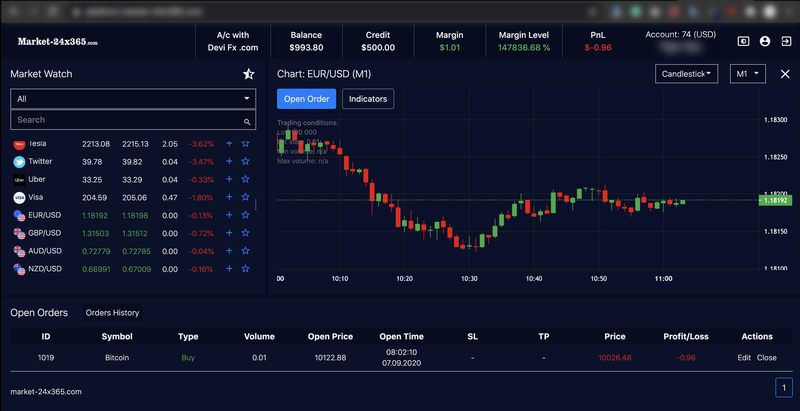Favorite Uber with its star icon

pos(245,179)
